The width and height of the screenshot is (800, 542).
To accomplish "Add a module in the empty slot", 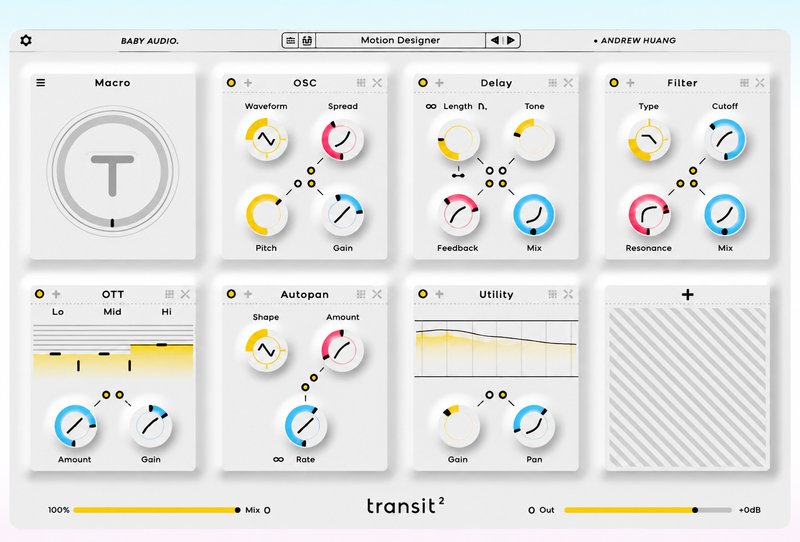I will (687, 294).
